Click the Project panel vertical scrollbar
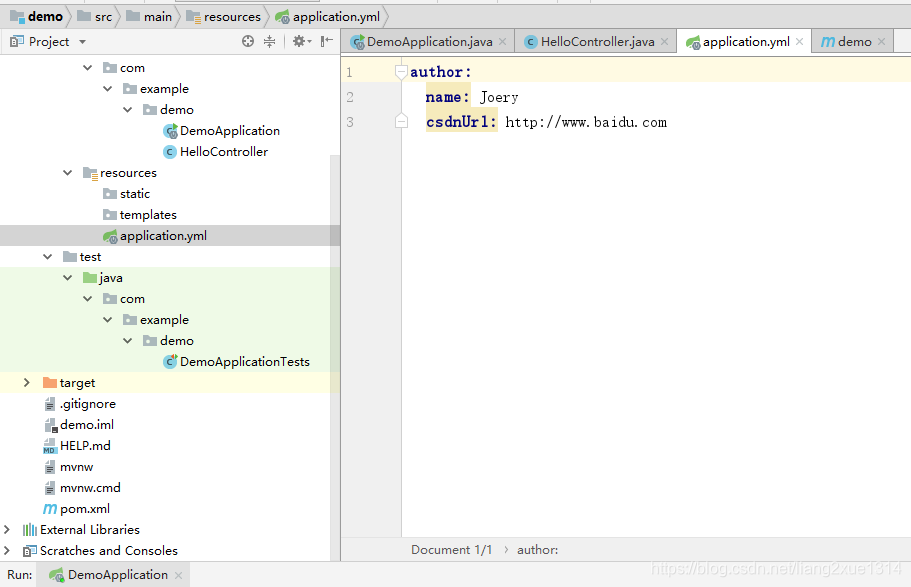 pyautogui.click(x=335, y=357)
